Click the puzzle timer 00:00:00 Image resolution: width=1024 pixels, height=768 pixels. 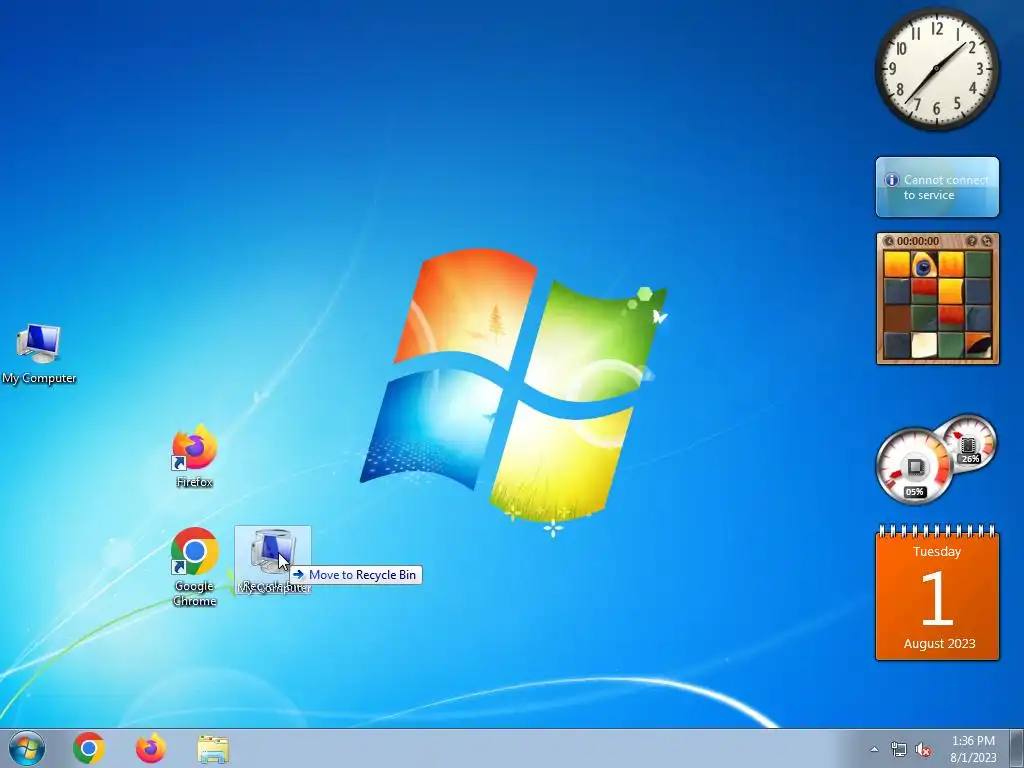(918, 241)
